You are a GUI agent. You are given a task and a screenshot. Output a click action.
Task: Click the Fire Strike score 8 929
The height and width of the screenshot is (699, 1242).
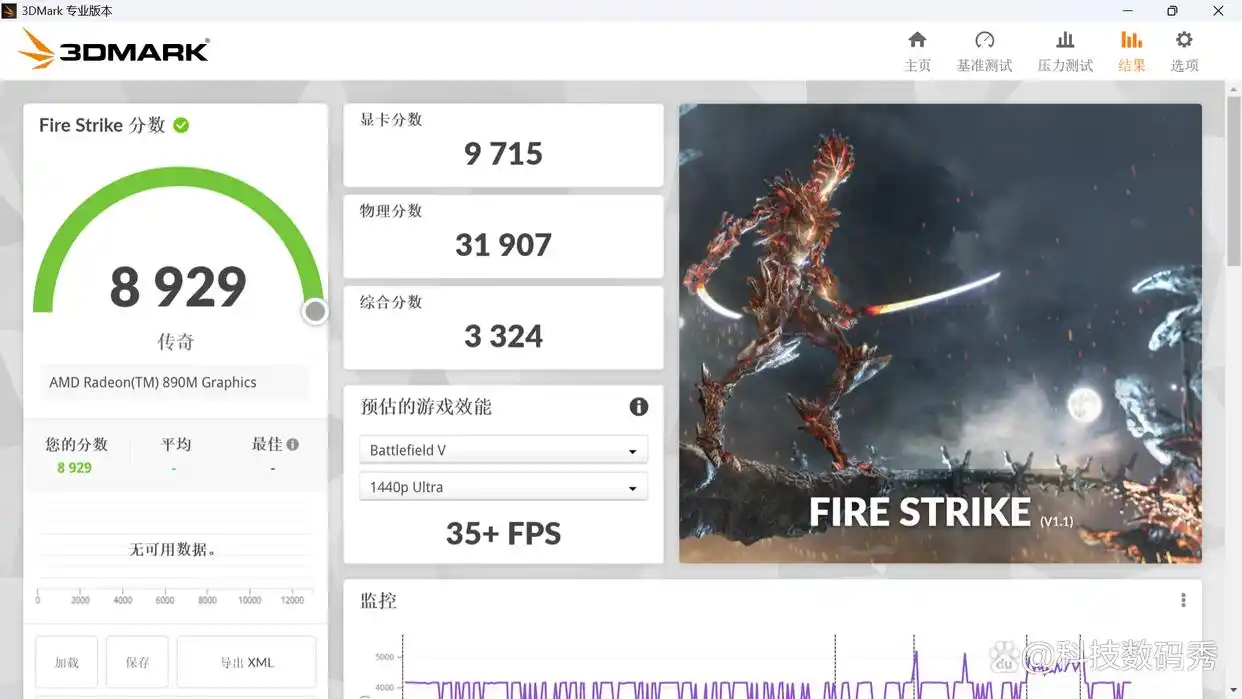click(177, 288)
